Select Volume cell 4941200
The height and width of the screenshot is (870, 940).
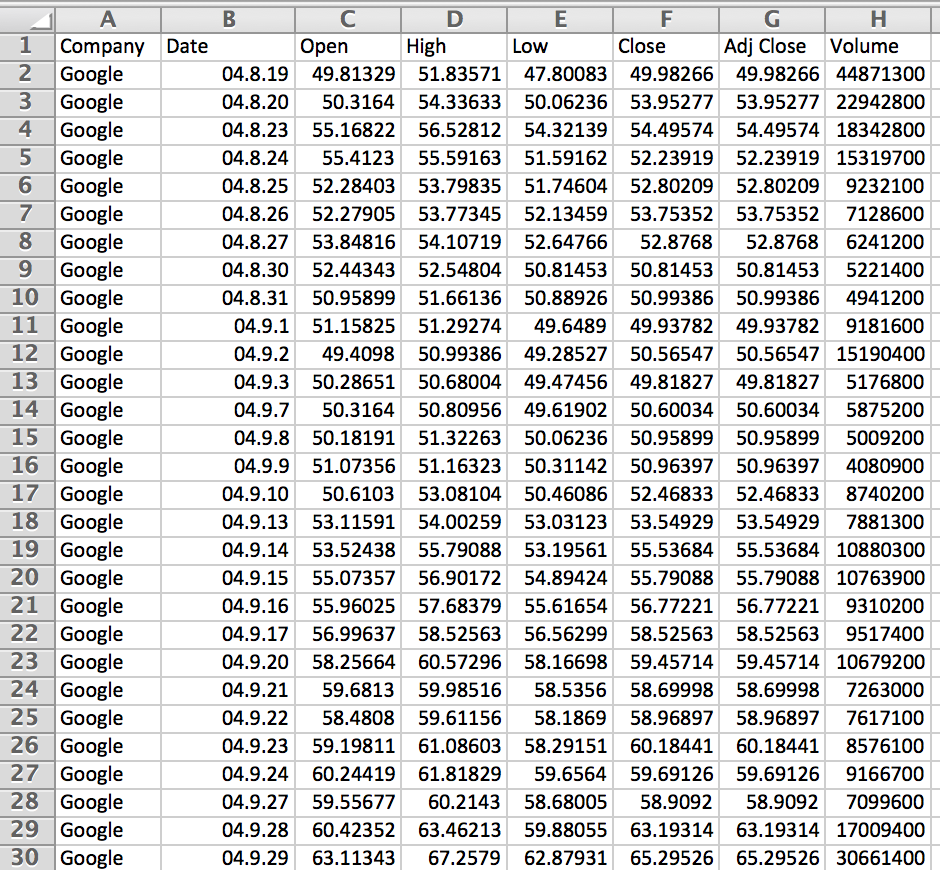click(878, 298)
